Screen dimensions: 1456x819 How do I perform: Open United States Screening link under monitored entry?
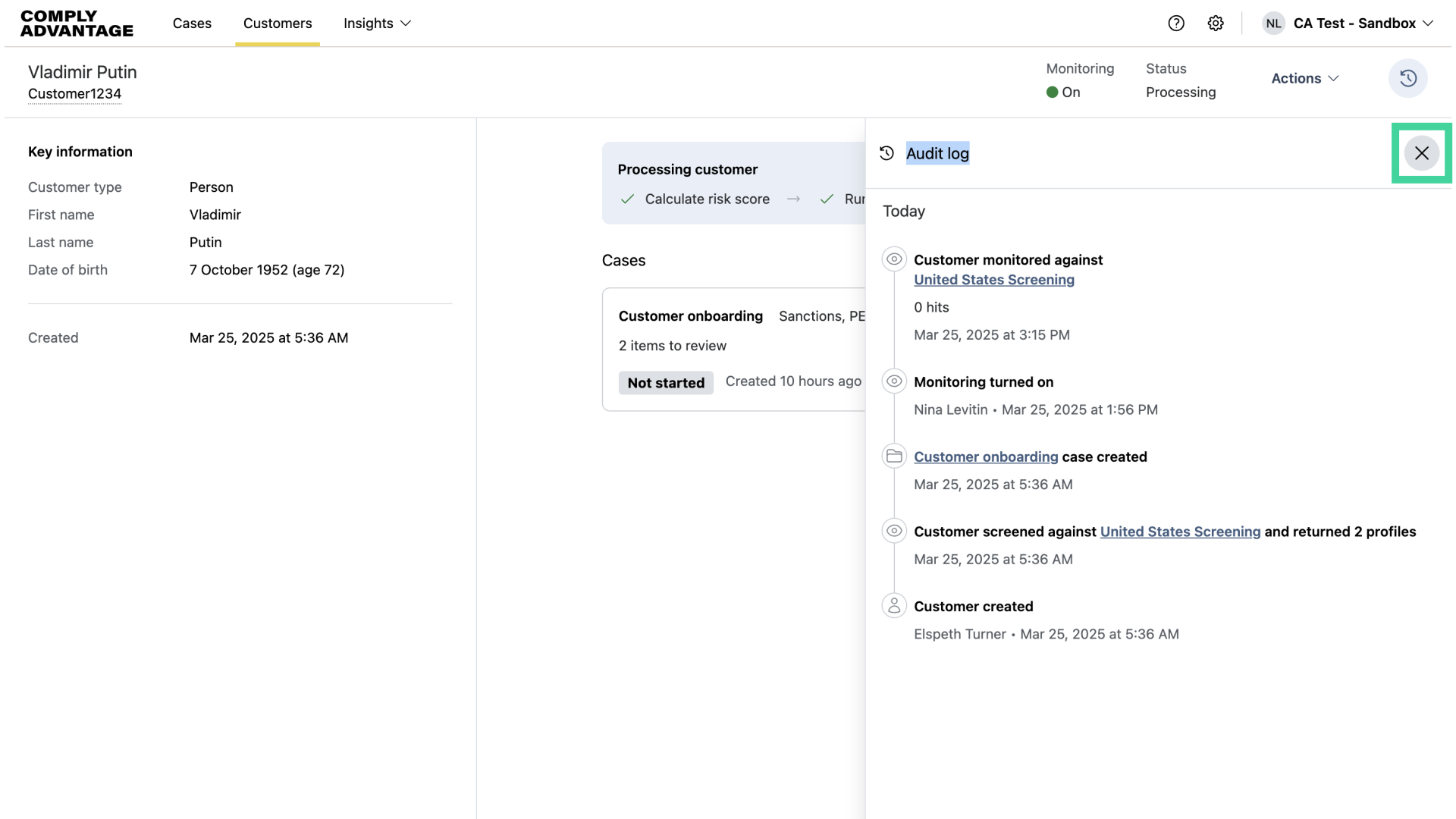pos(993,280)
